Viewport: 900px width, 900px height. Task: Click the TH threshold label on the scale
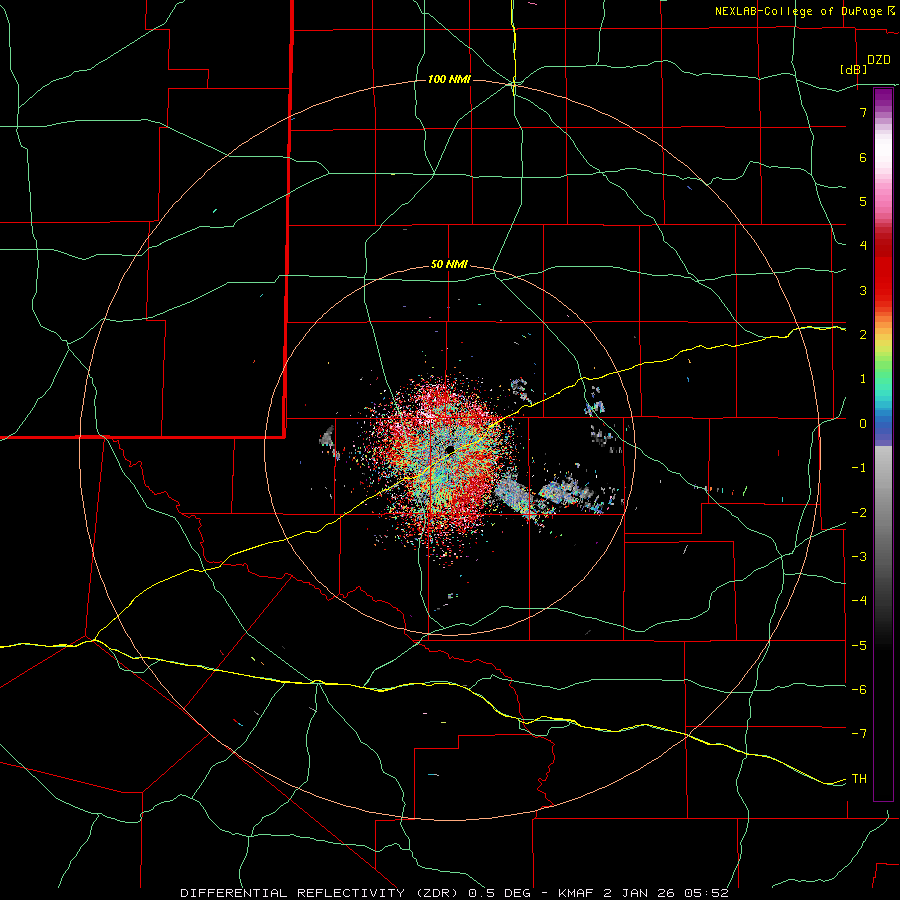(x=859, y=779)
